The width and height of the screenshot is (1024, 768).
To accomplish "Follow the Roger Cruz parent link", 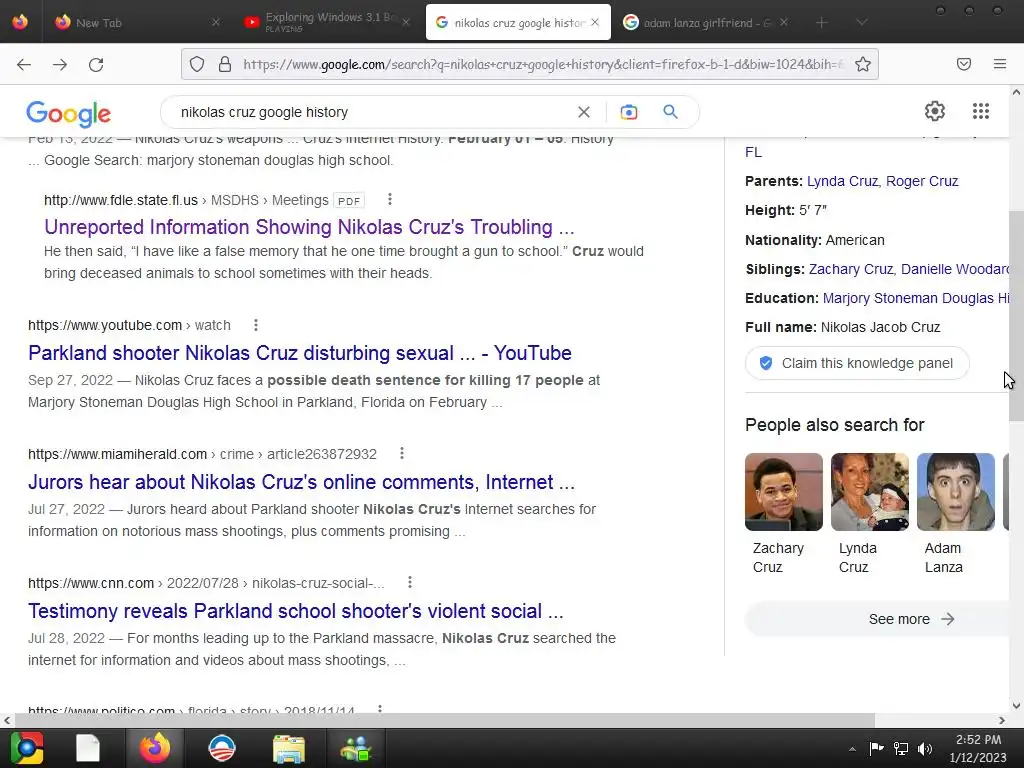I will pyautogui.click(x=921, y=181).
